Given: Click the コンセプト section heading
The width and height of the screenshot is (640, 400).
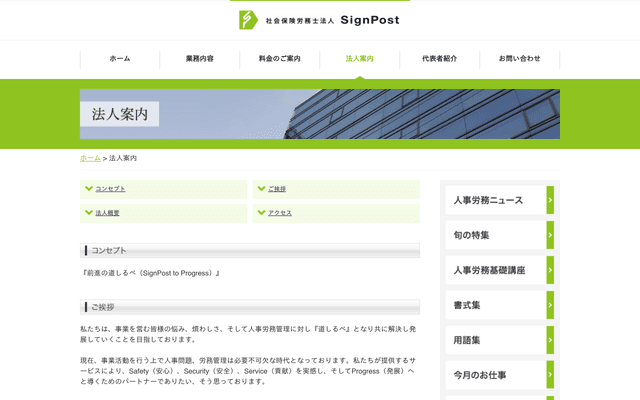Looking at the screenshot, I should (250, 251).
